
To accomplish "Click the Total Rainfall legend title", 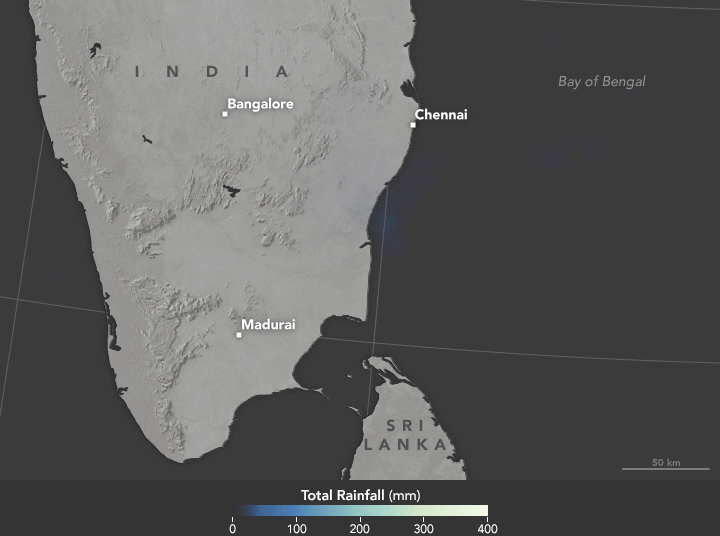I will pos(359,494).
